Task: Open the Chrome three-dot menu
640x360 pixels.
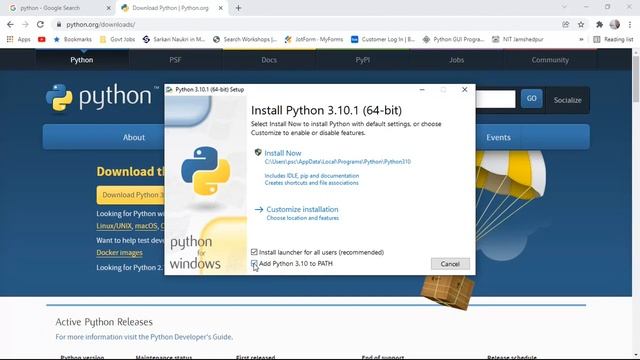Action: point(630,24)
